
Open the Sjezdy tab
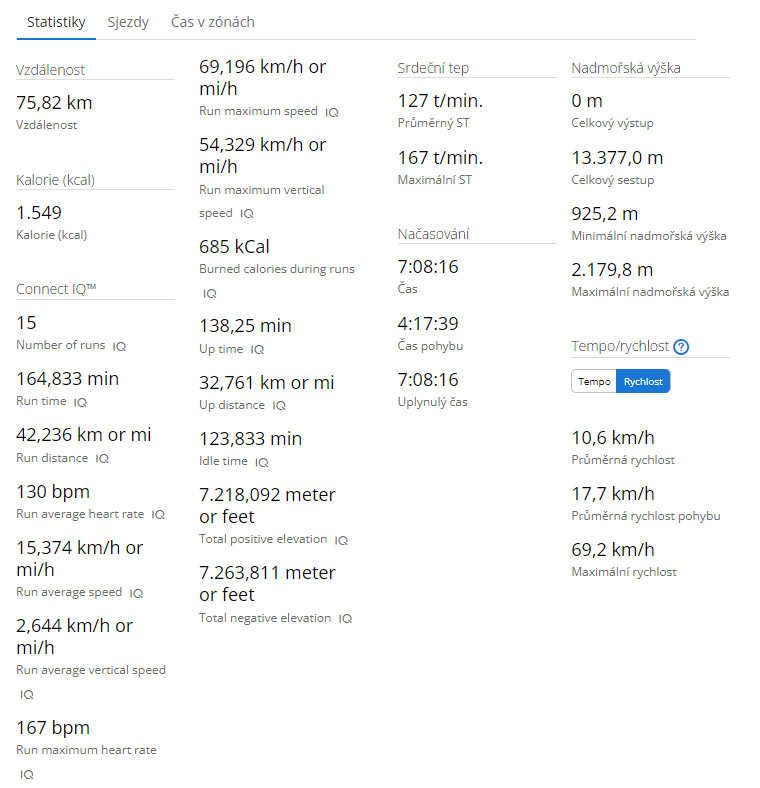tap(128, 22)
